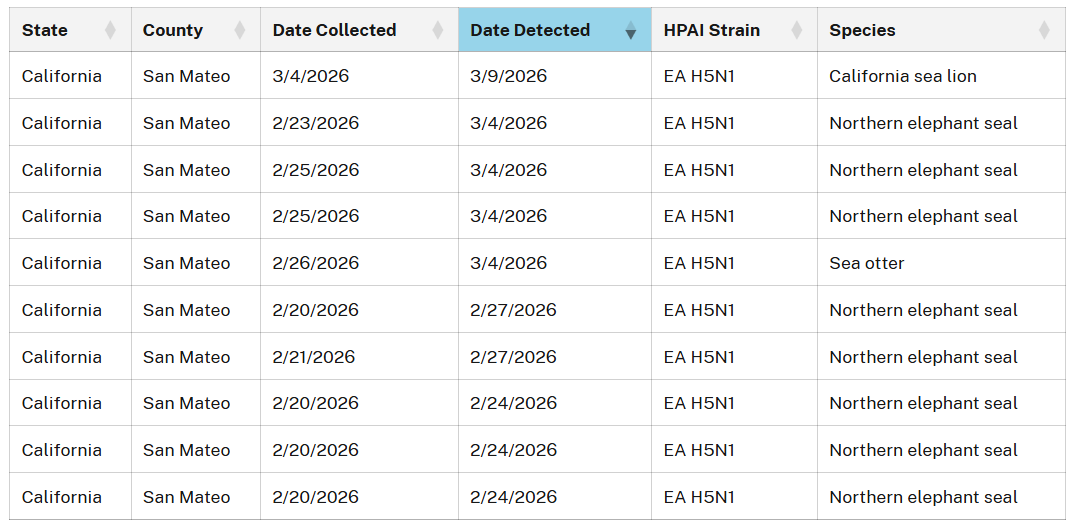Click the HPAI Strain column header
This screenshot has width=1073, height=528.
[734, 30]
